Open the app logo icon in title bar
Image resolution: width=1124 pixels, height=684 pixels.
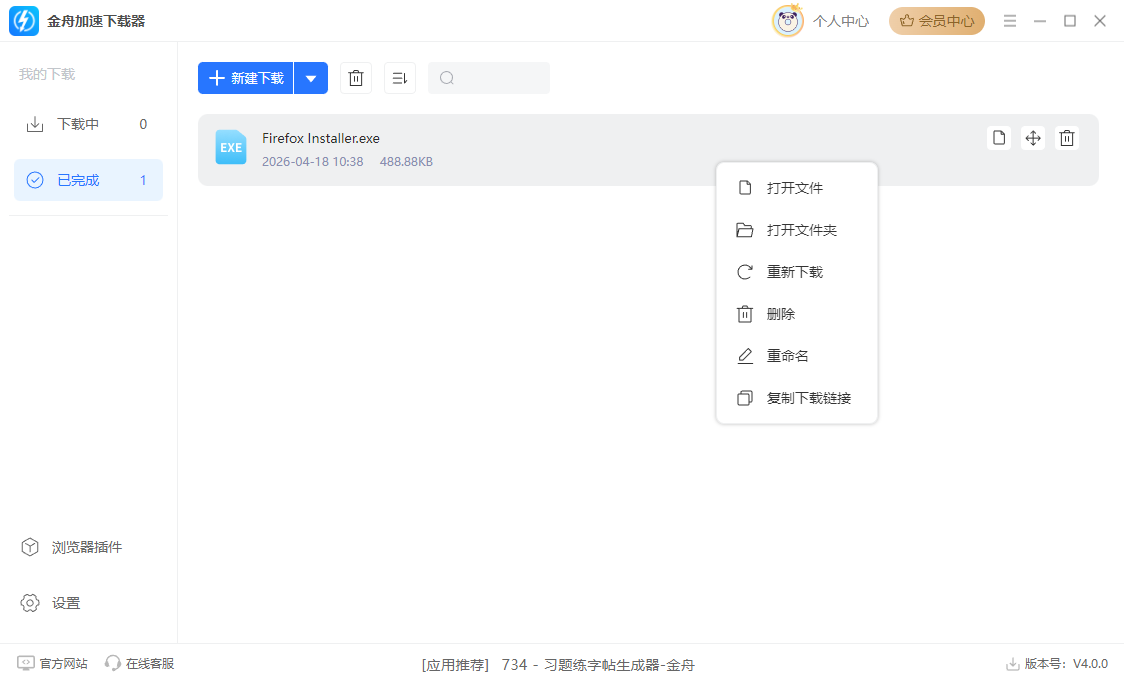(22, 19)
